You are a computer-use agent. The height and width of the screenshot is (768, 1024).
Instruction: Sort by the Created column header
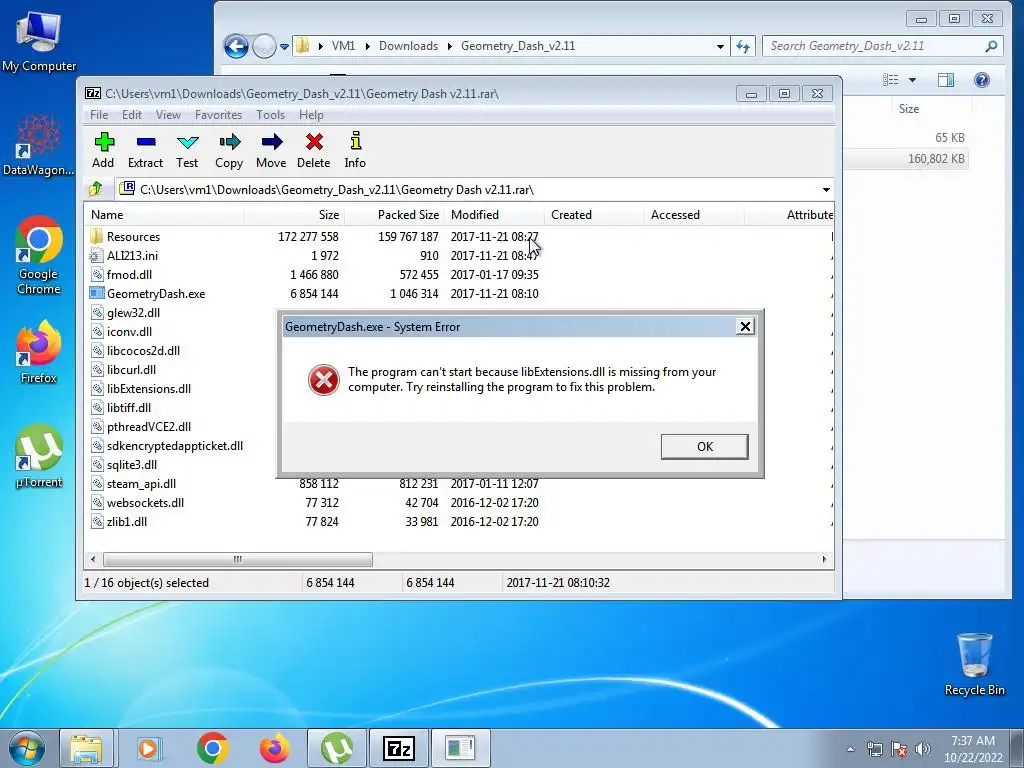pos(594,215)
